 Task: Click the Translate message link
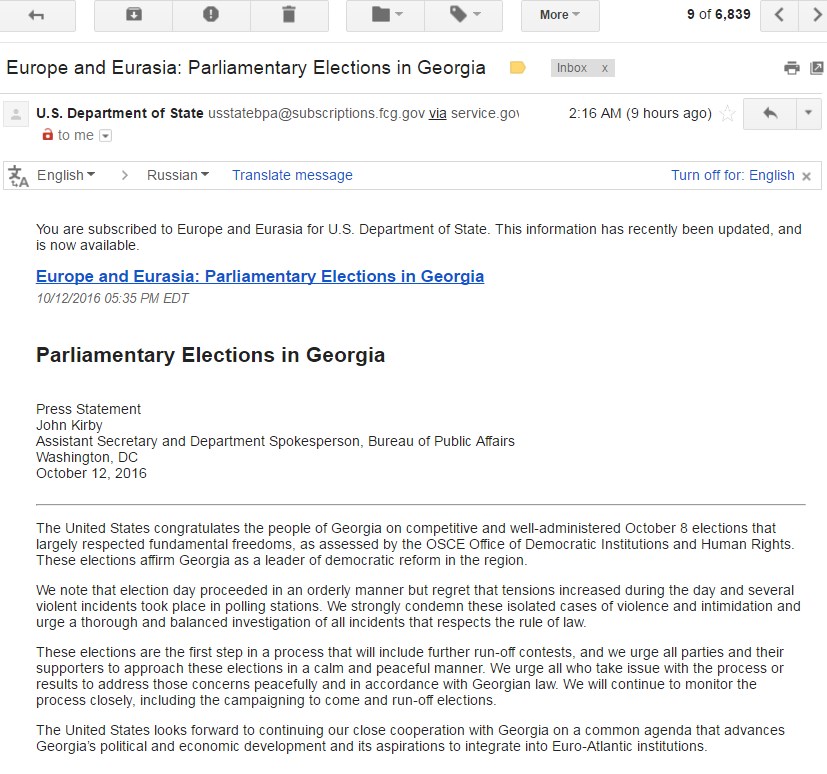292,175
